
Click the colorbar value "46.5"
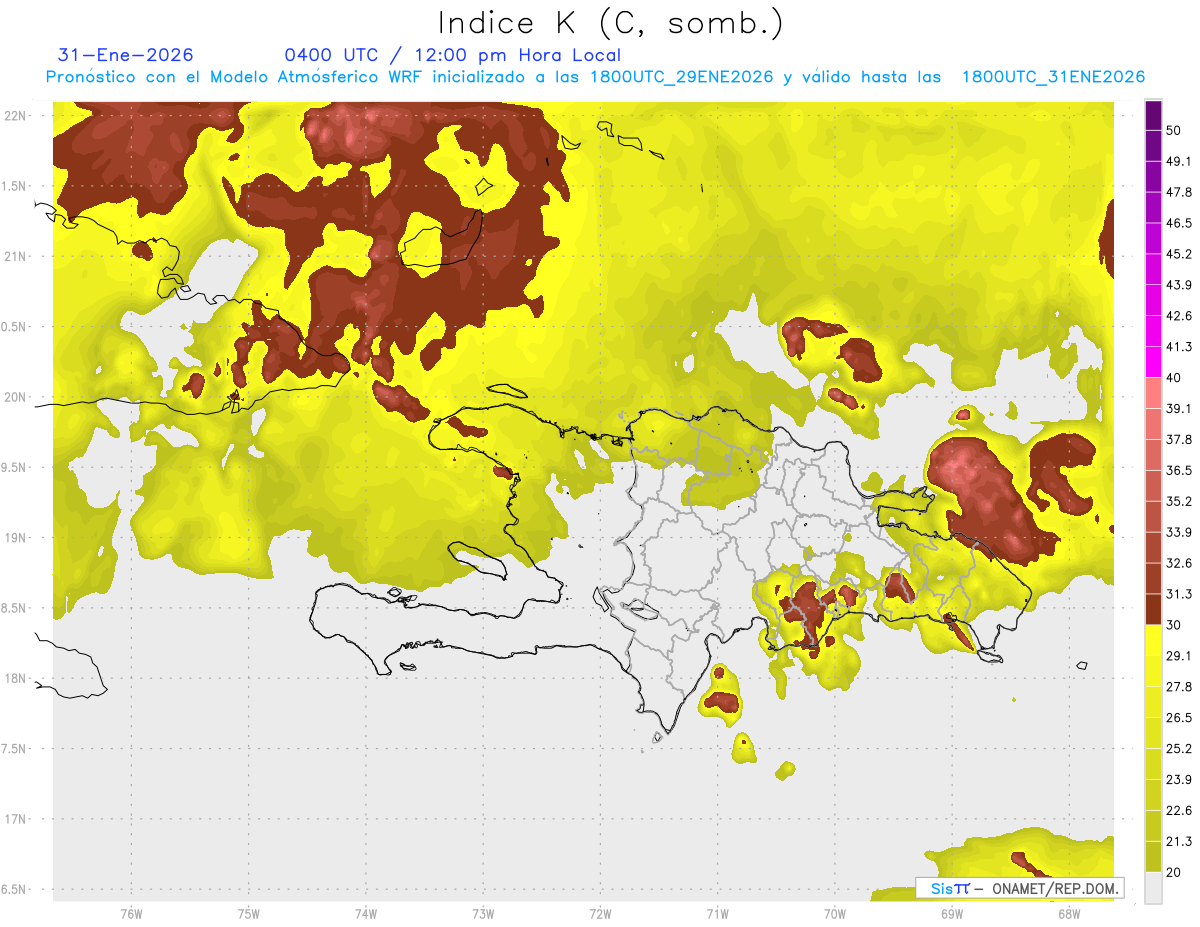[x=1179, y=223]
